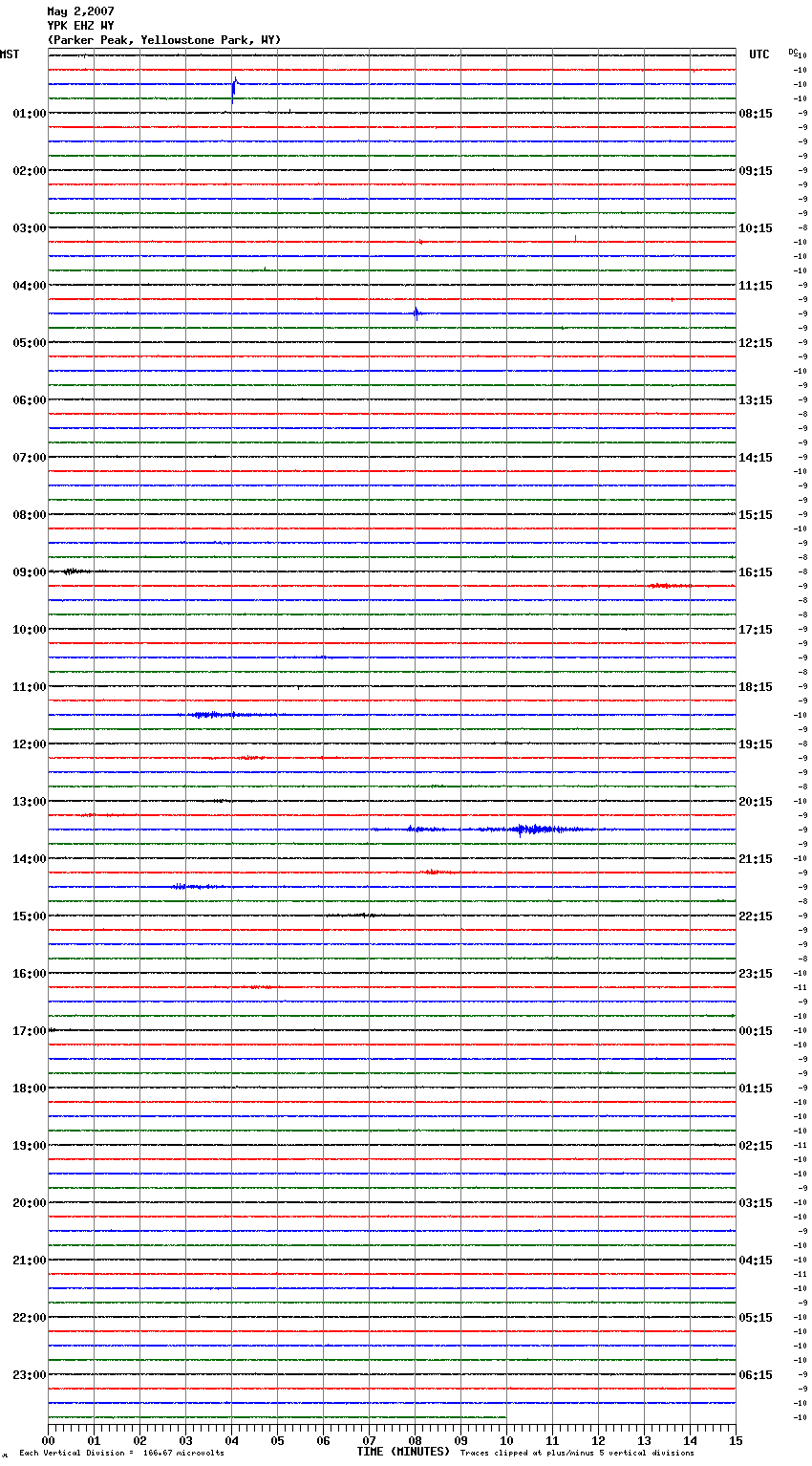
Task: Click the tall blue spike above 01:00 row
Action: coord(234,90)
